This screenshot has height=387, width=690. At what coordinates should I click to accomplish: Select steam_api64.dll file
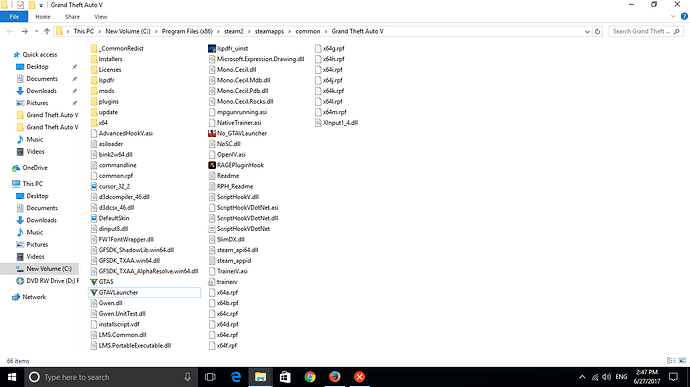[x=233, y=250]
